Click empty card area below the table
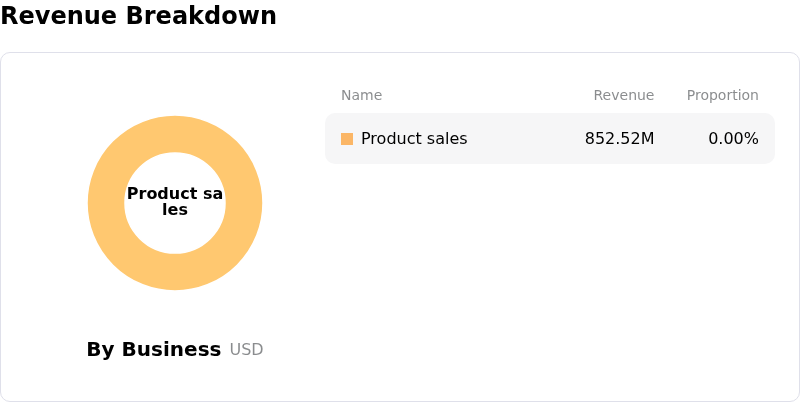This screenshot has height=402, width=800. (550, 280)
